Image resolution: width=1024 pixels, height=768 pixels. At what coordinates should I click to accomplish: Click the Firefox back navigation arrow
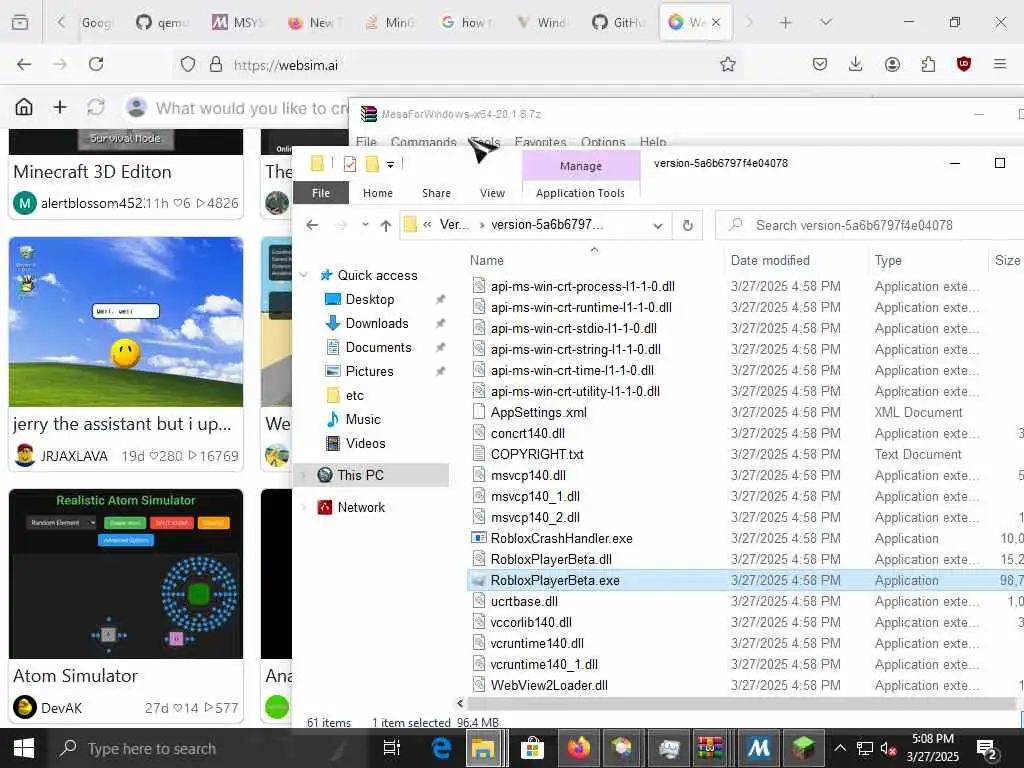(24, 64)
